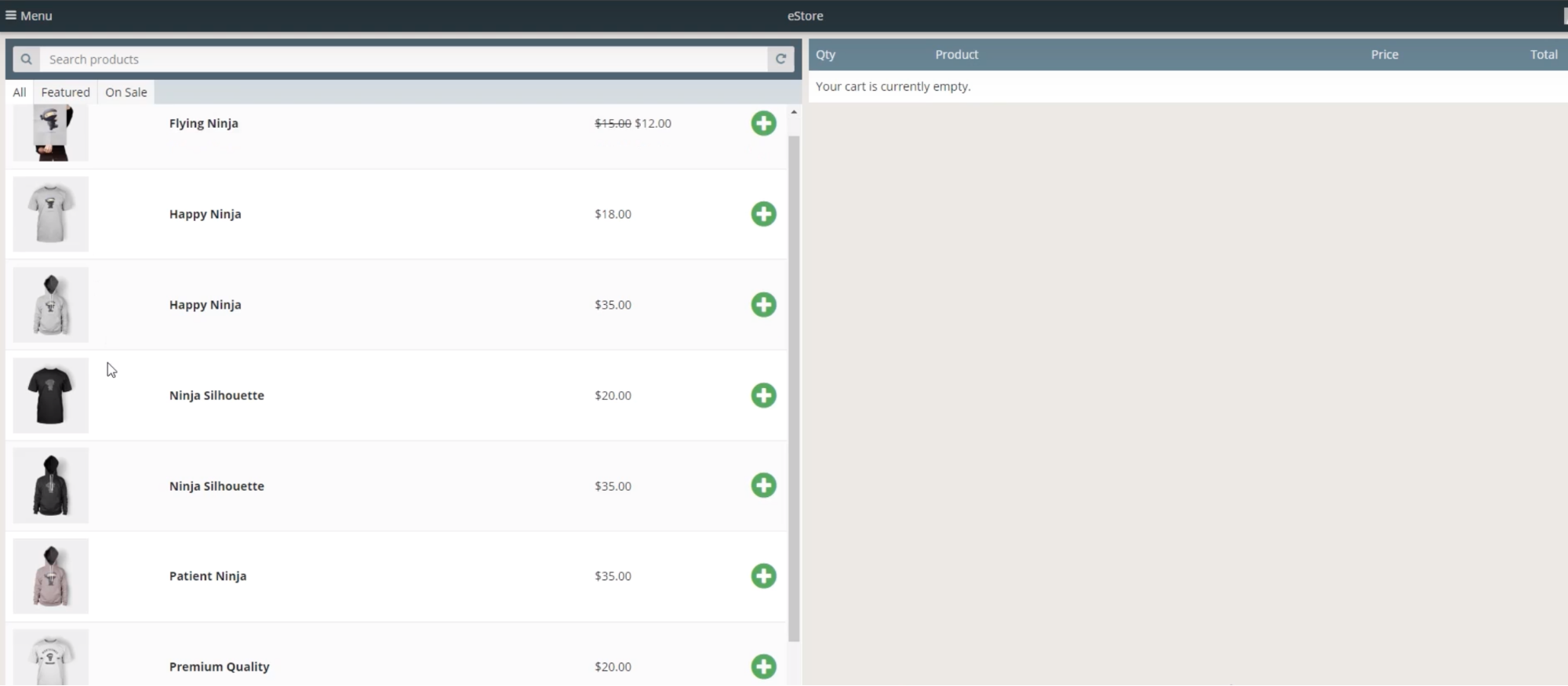Click the product list scrollbar thumb

click(x=794, y=388)
